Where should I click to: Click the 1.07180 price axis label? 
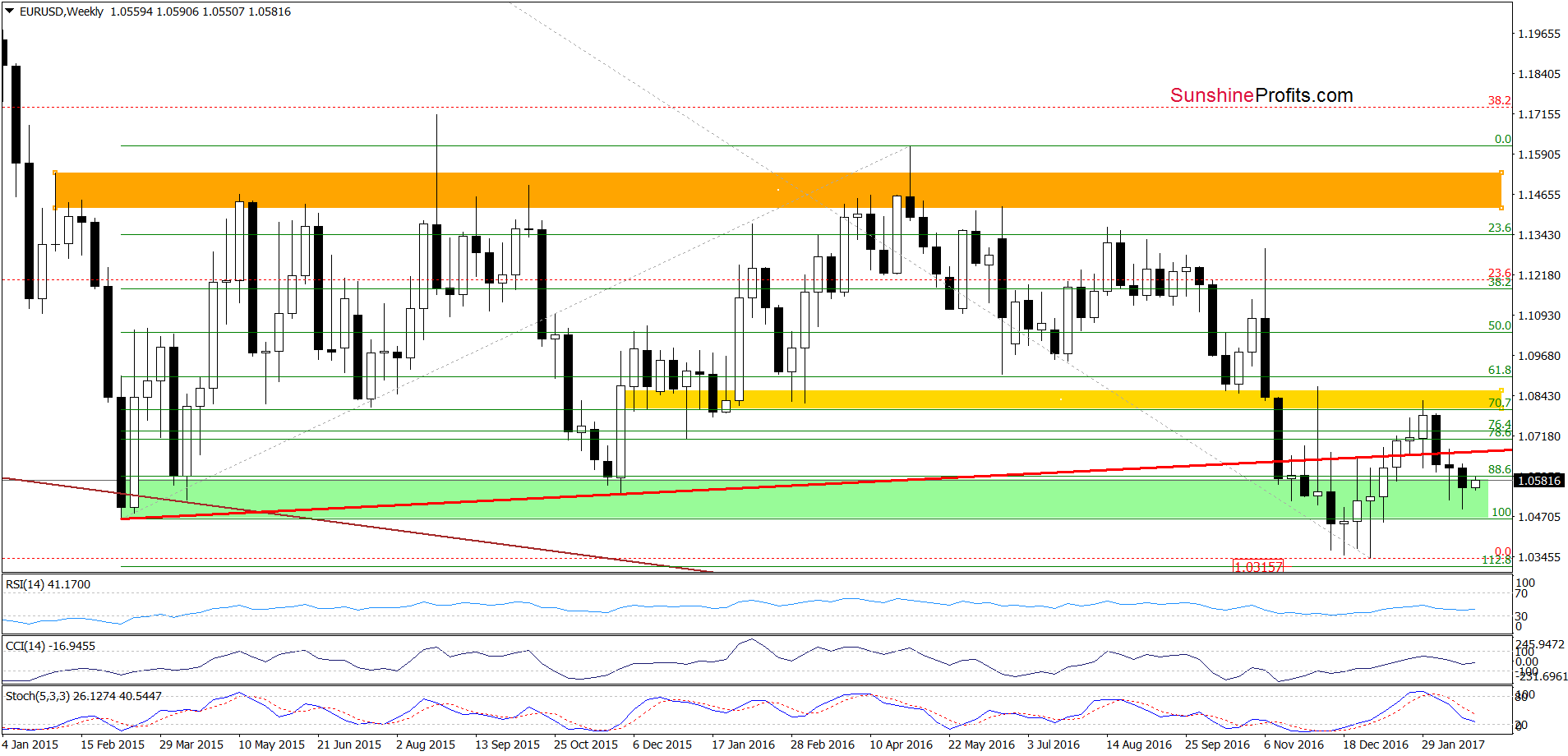pos(1538,436)
